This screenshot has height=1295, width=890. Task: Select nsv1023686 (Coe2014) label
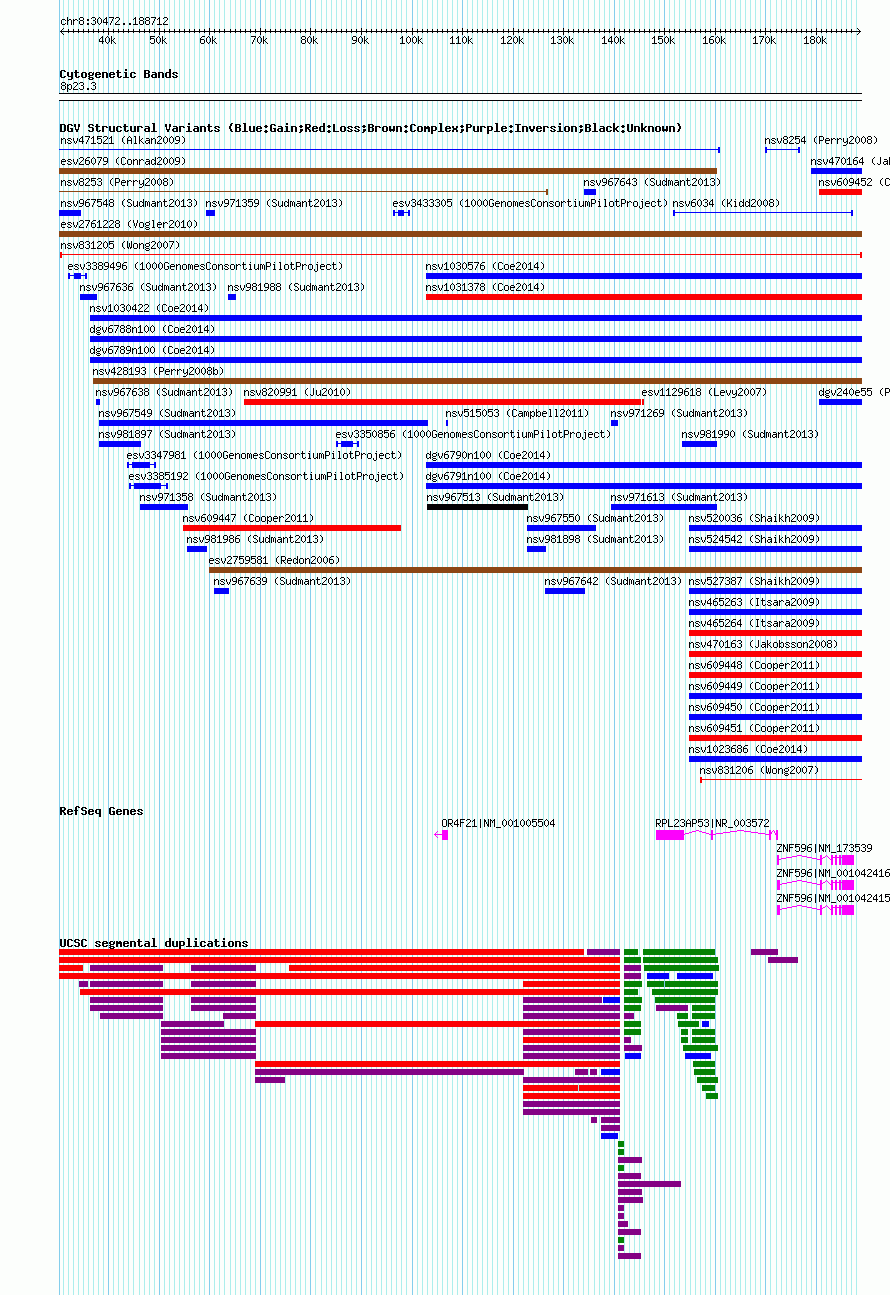coord(749,750)
